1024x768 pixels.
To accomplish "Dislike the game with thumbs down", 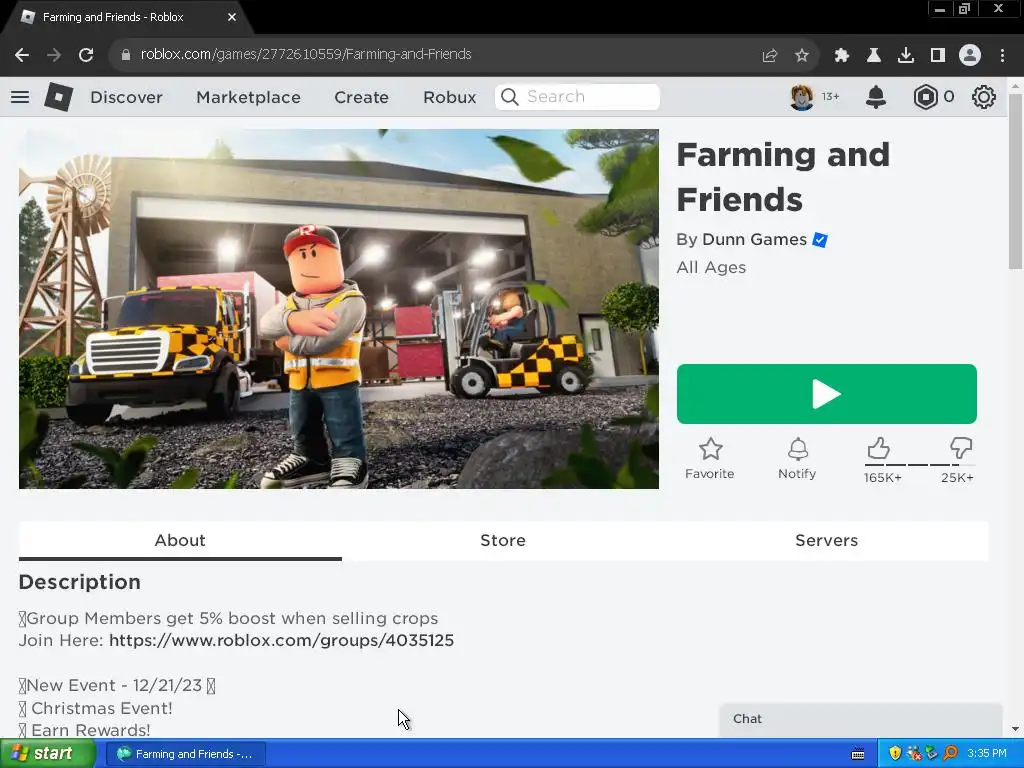I will (x=961, y=449).
